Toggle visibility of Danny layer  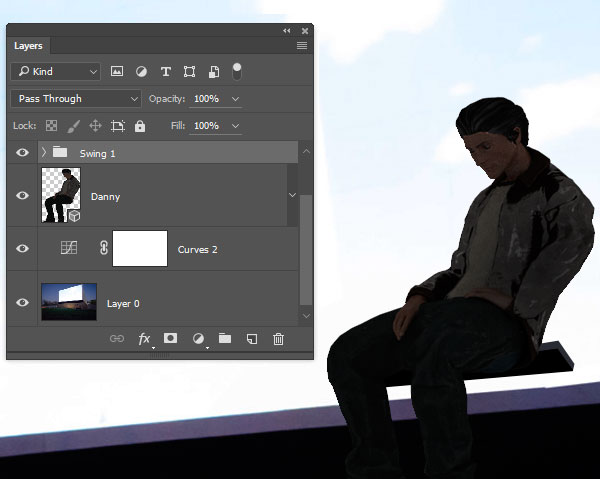(x=23, y=196)
